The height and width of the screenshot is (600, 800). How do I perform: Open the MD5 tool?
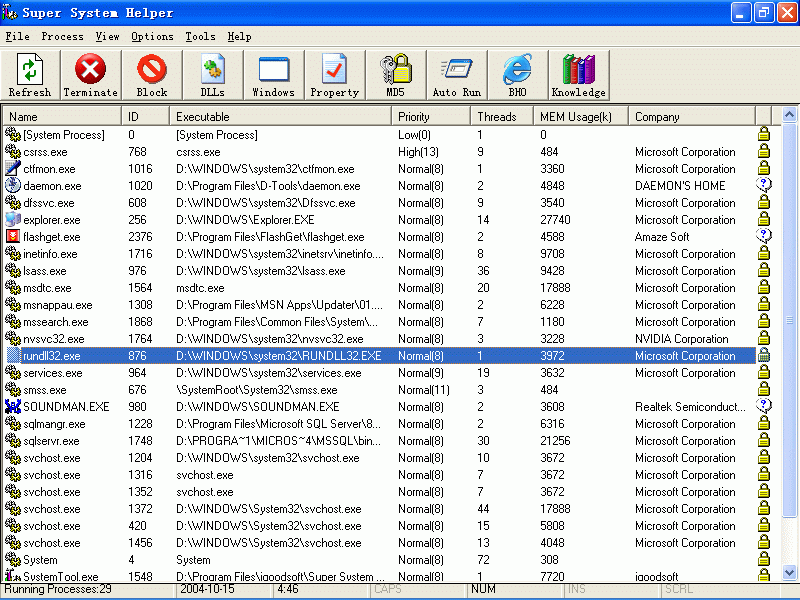click(395, 75)
